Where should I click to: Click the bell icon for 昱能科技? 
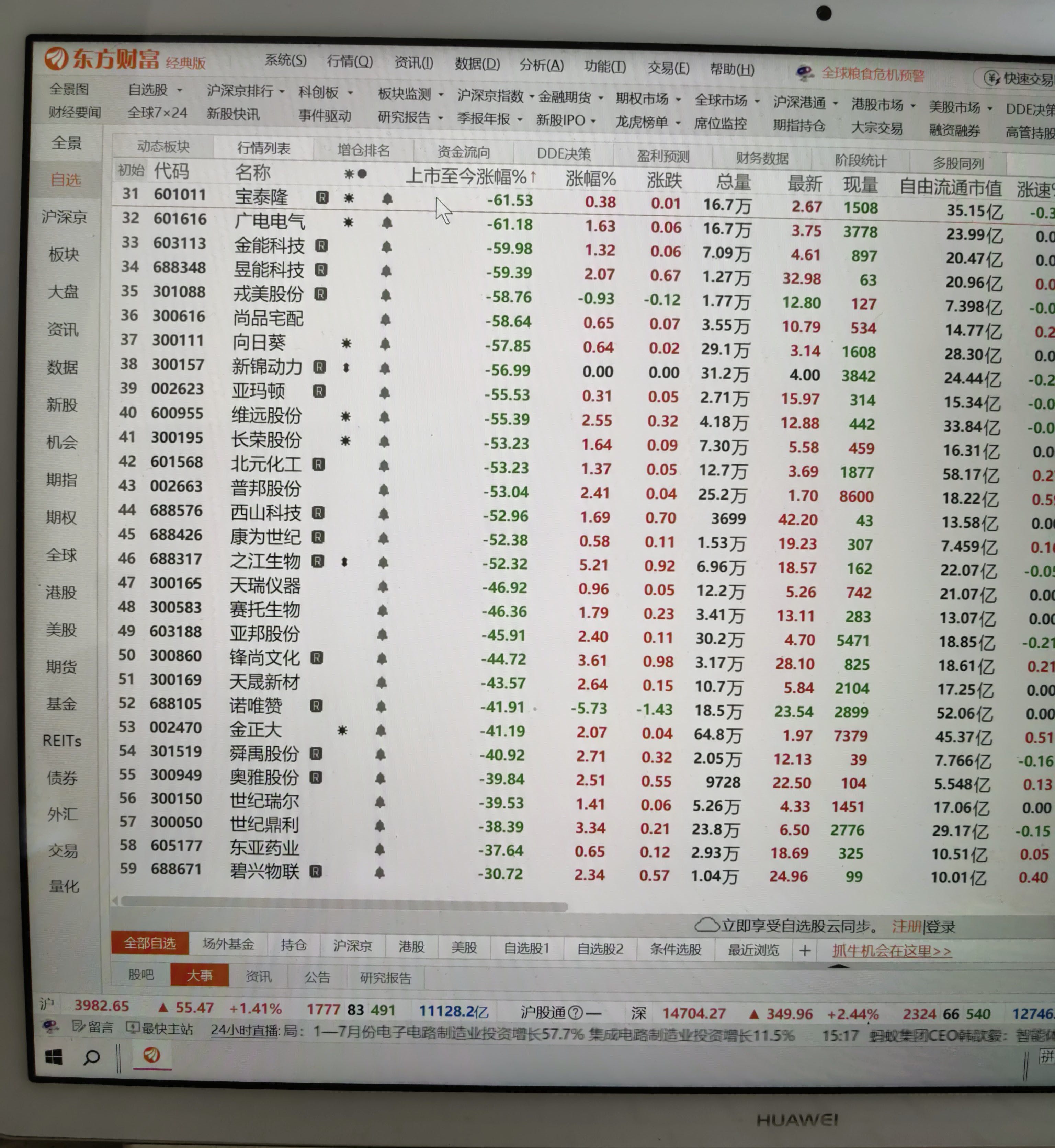click(386, 271)
